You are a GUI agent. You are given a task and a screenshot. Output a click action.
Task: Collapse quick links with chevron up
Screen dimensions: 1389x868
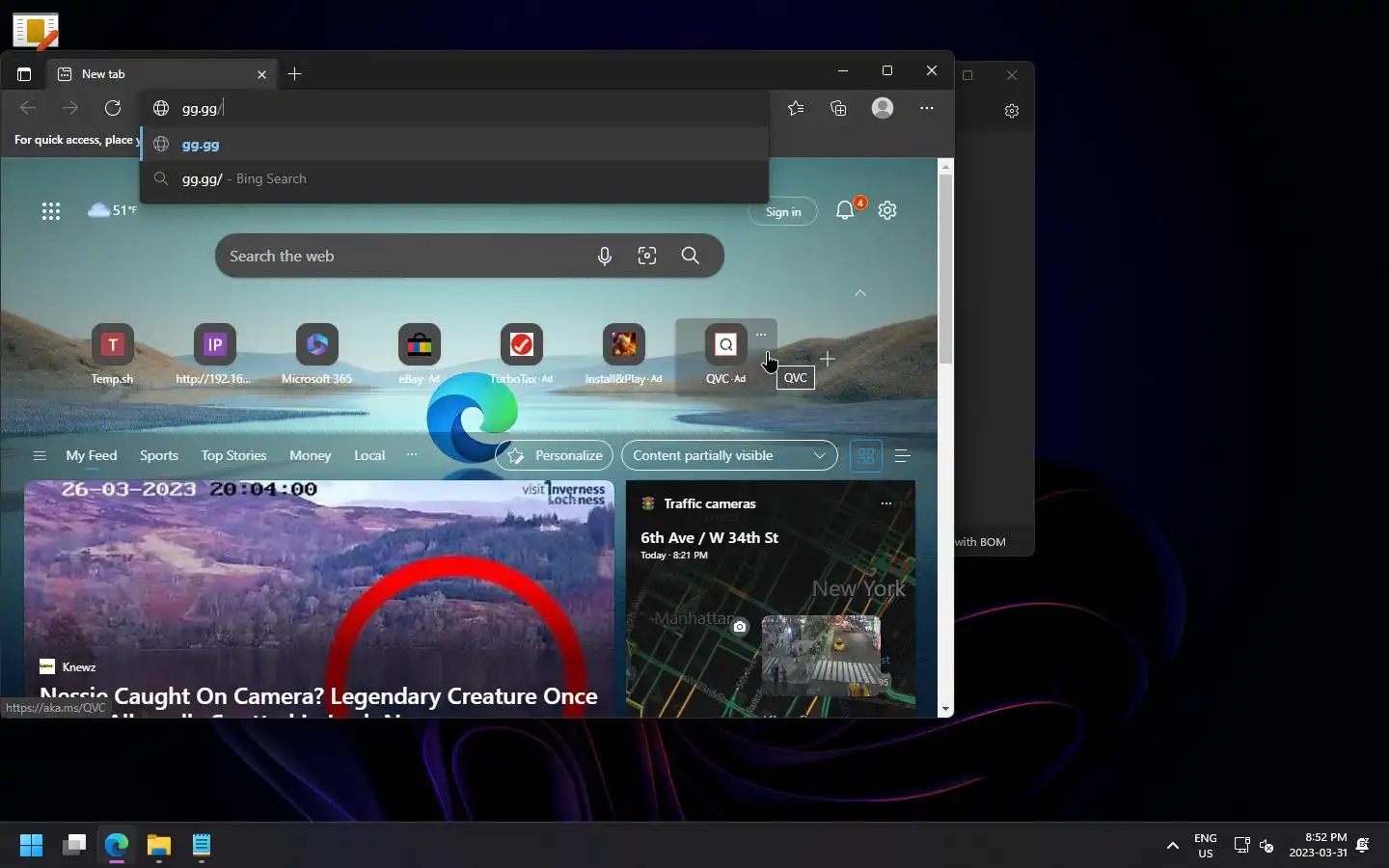coord(860,293)
